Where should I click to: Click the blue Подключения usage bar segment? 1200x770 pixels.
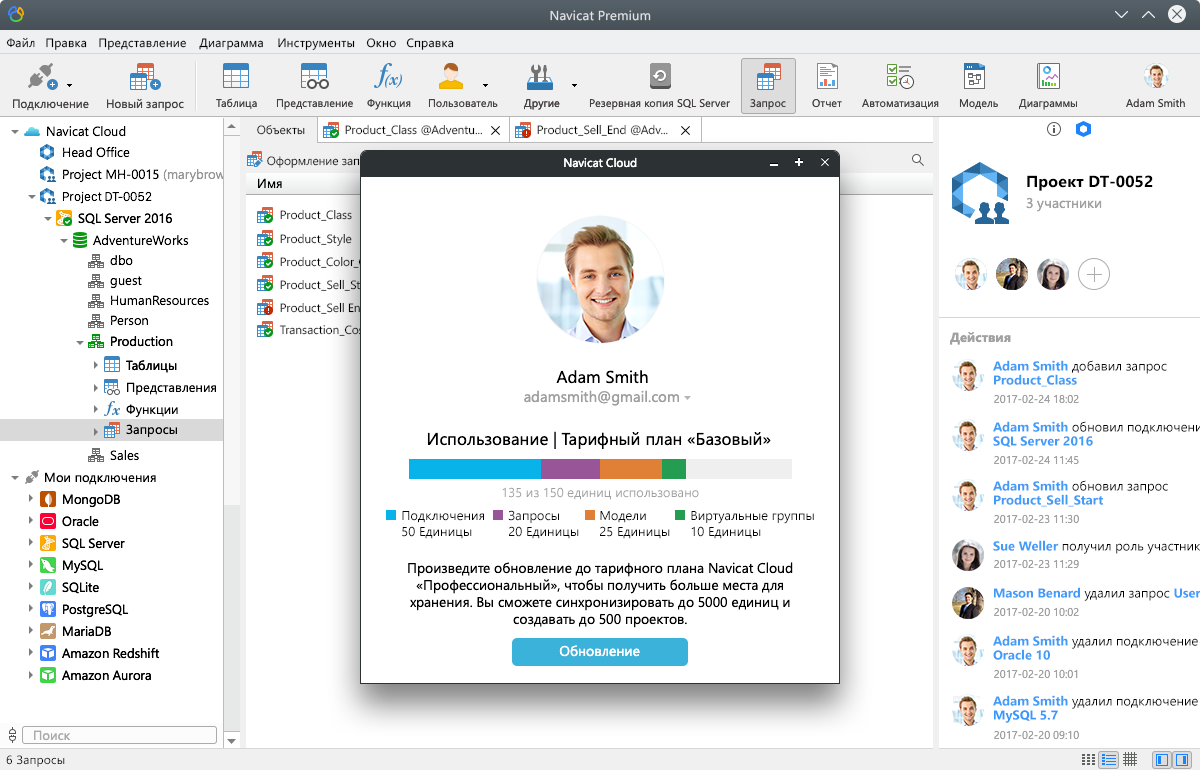click(475, 469)
